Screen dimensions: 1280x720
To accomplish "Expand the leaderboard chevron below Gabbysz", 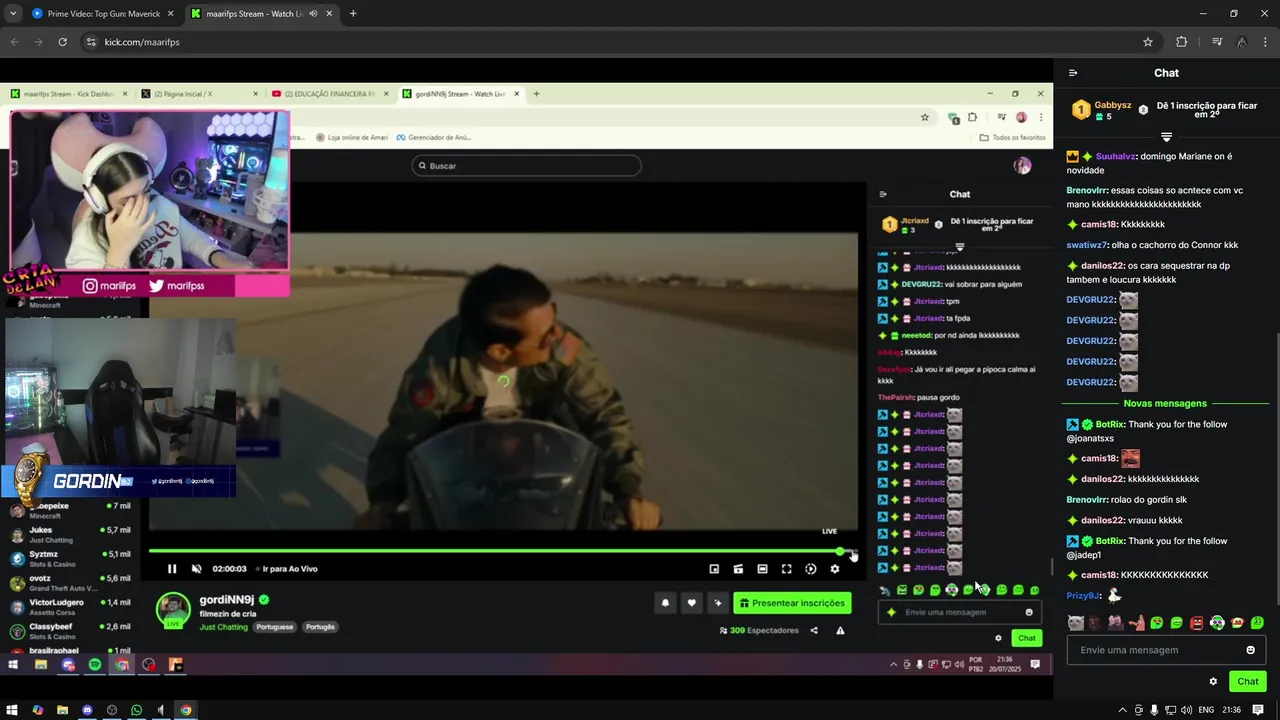I will coord(1166,137).
